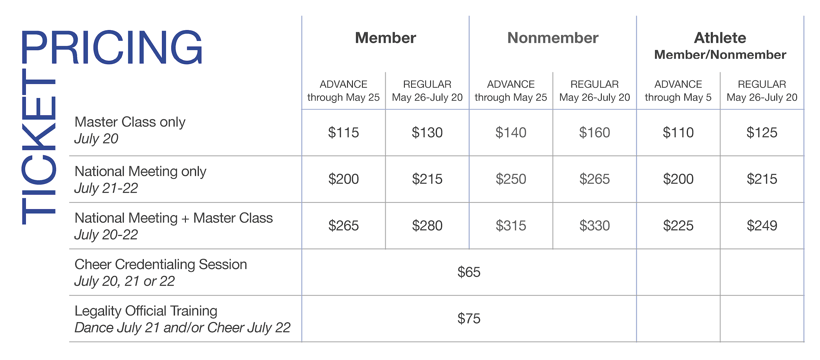Click the $249 Athlete regular price

pos(762,226)
